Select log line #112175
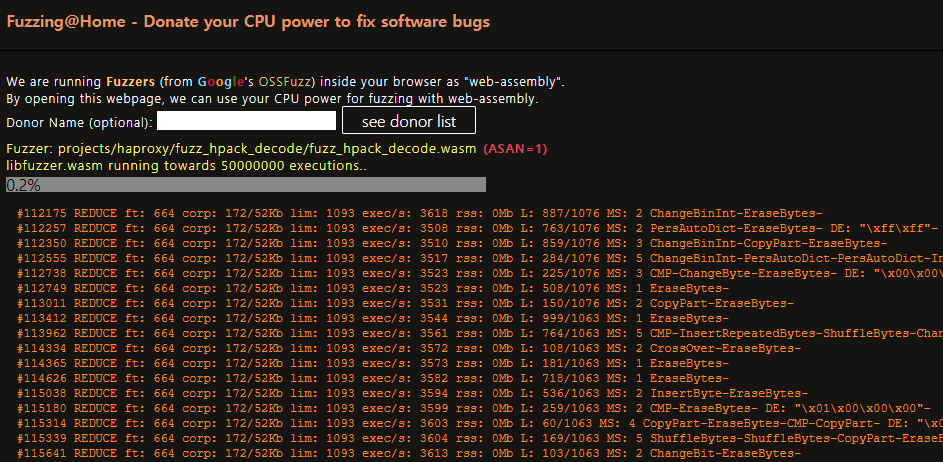 pos(420,214)
